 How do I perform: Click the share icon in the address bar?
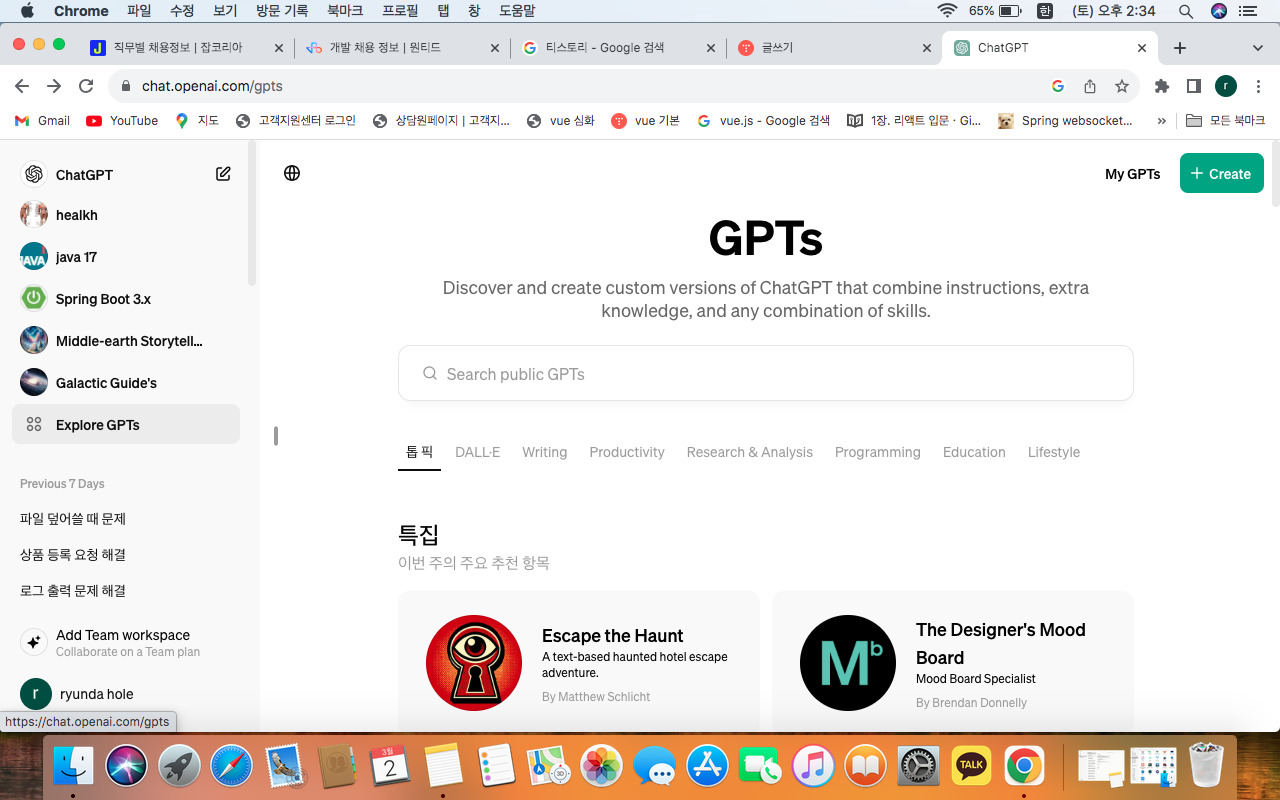coord(1090,86)
